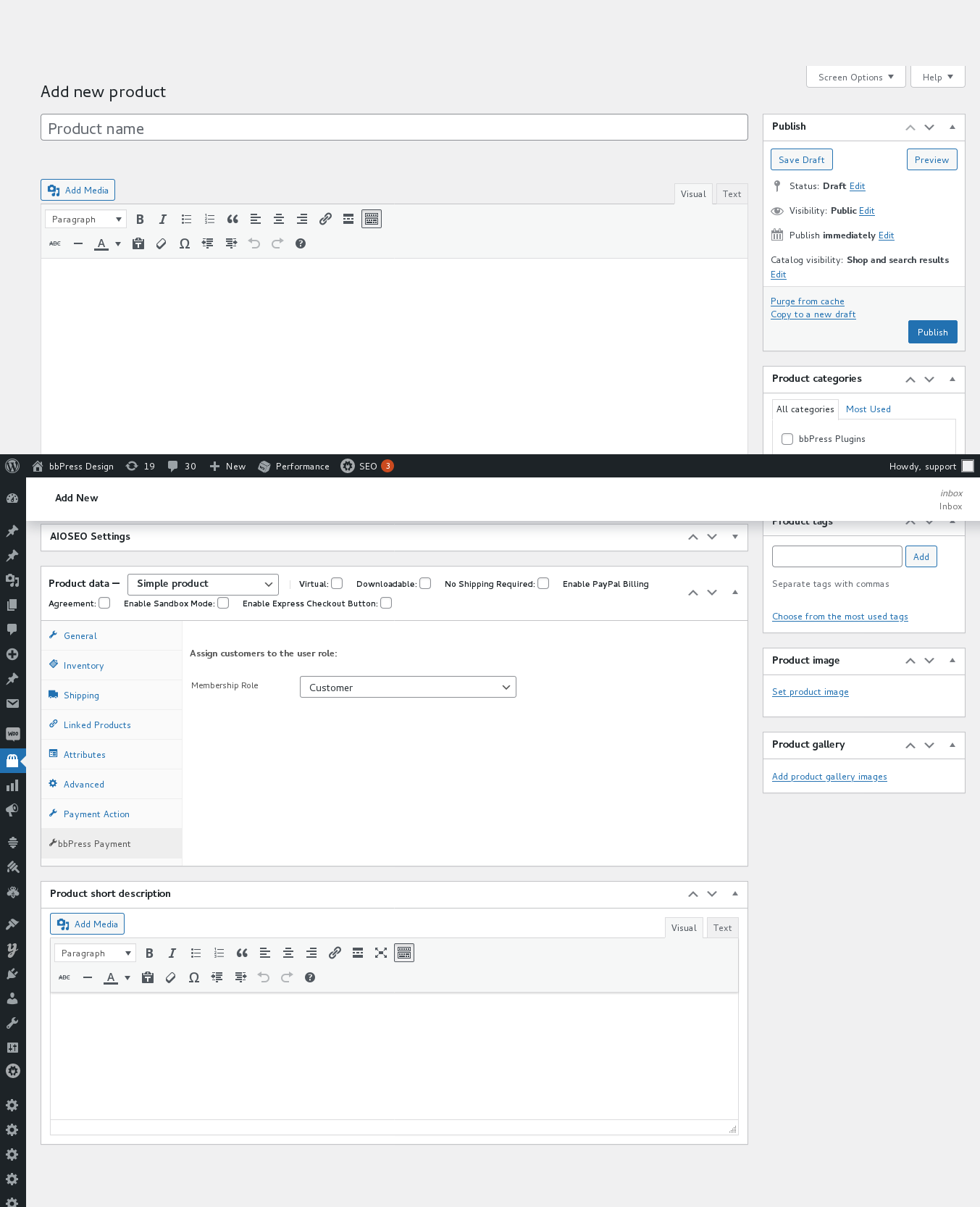Open text color picker arrow in top editor

[118, 243]
